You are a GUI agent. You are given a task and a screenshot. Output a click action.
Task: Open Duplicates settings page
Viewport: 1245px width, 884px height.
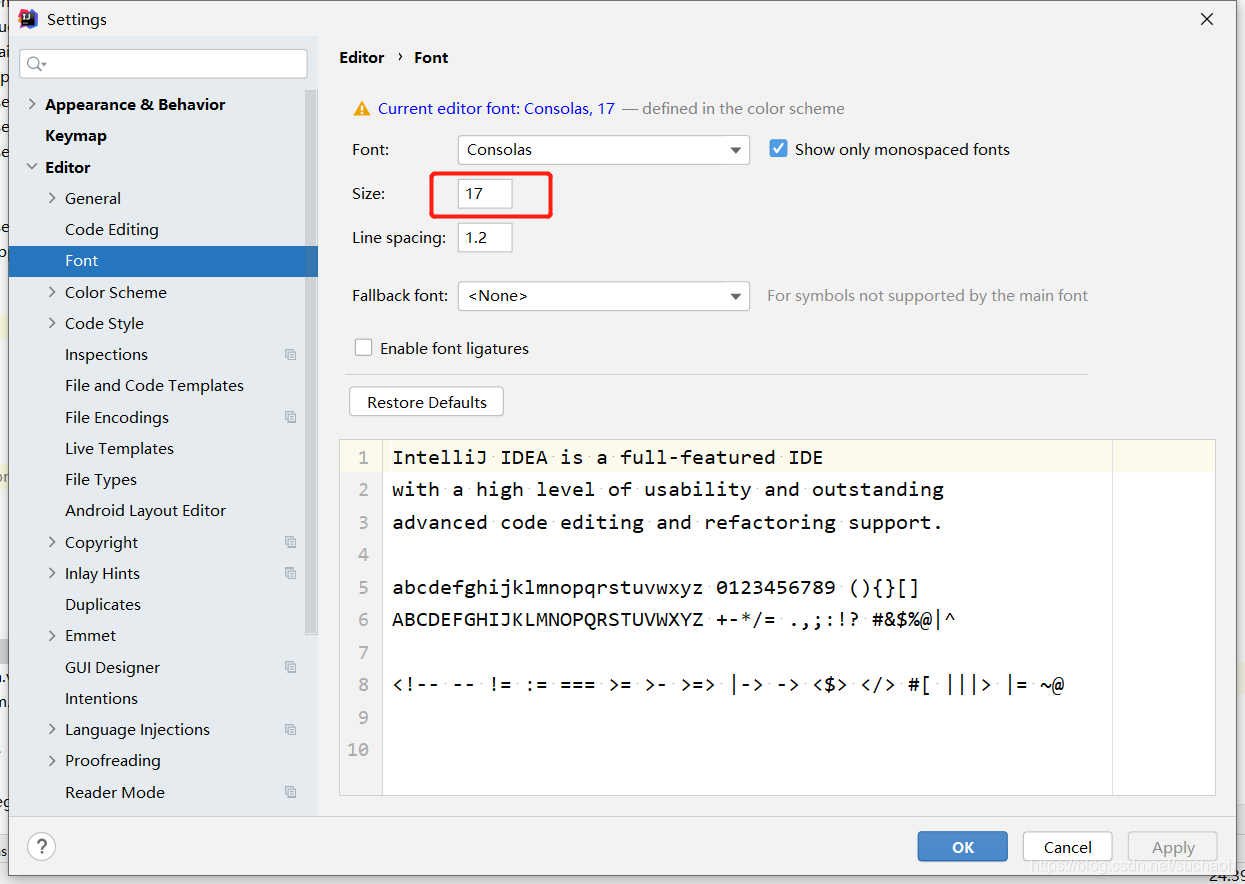[x=103, y=605]
